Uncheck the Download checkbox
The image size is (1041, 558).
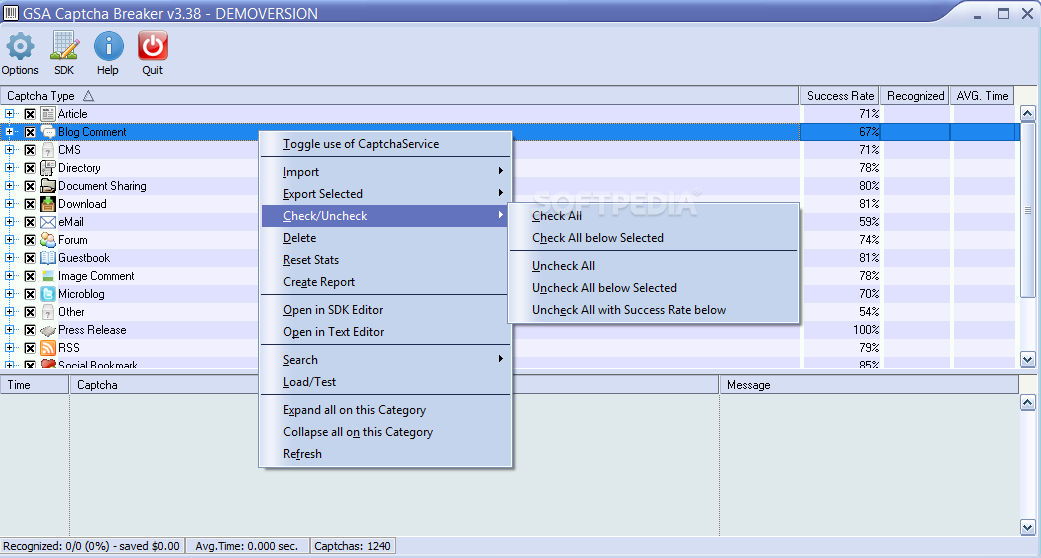30,204
